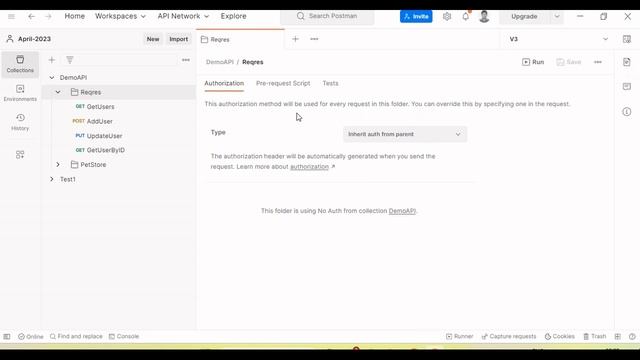
Task: Open the configure workspace sidebar icon
Action: tap(20, 154)
